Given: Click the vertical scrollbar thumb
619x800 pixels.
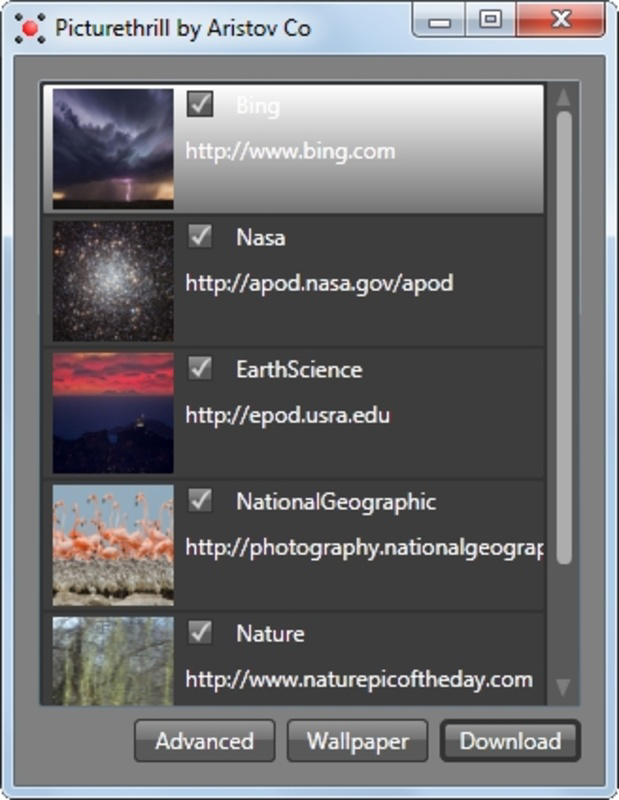Looking at the screenshot, I should click(x=564, y=338).
